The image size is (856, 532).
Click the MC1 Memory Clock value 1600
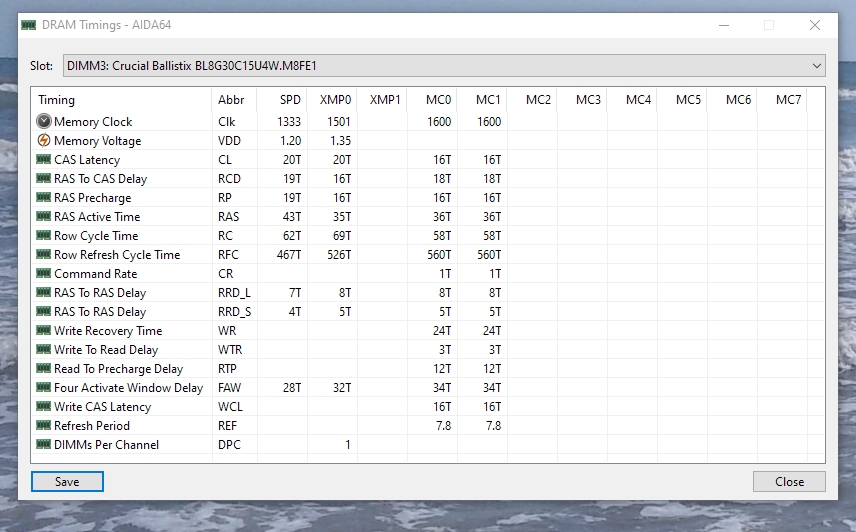(x=489, y=122)
